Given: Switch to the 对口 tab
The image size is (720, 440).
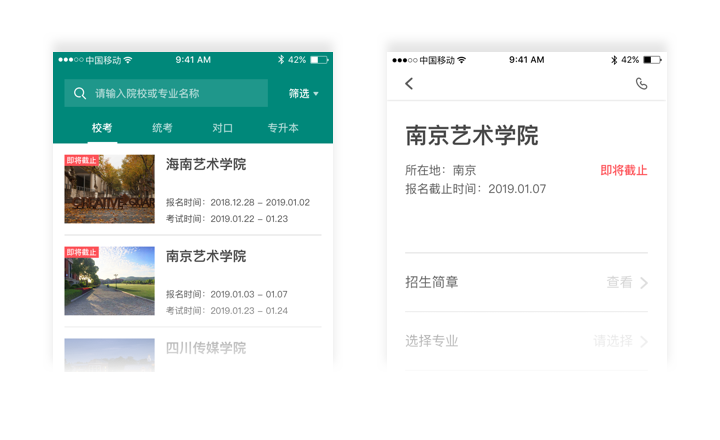Looking at the screenshot, I should point(222,128).
